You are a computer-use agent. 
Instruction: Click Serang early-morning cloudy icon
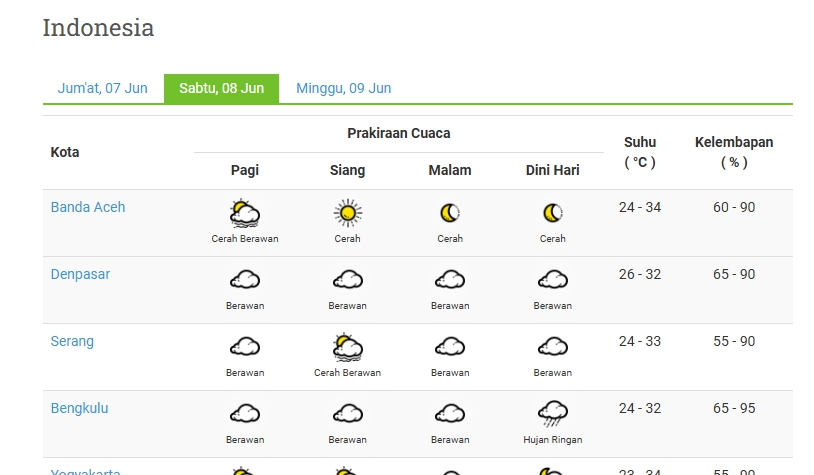(x=553, y=347)
